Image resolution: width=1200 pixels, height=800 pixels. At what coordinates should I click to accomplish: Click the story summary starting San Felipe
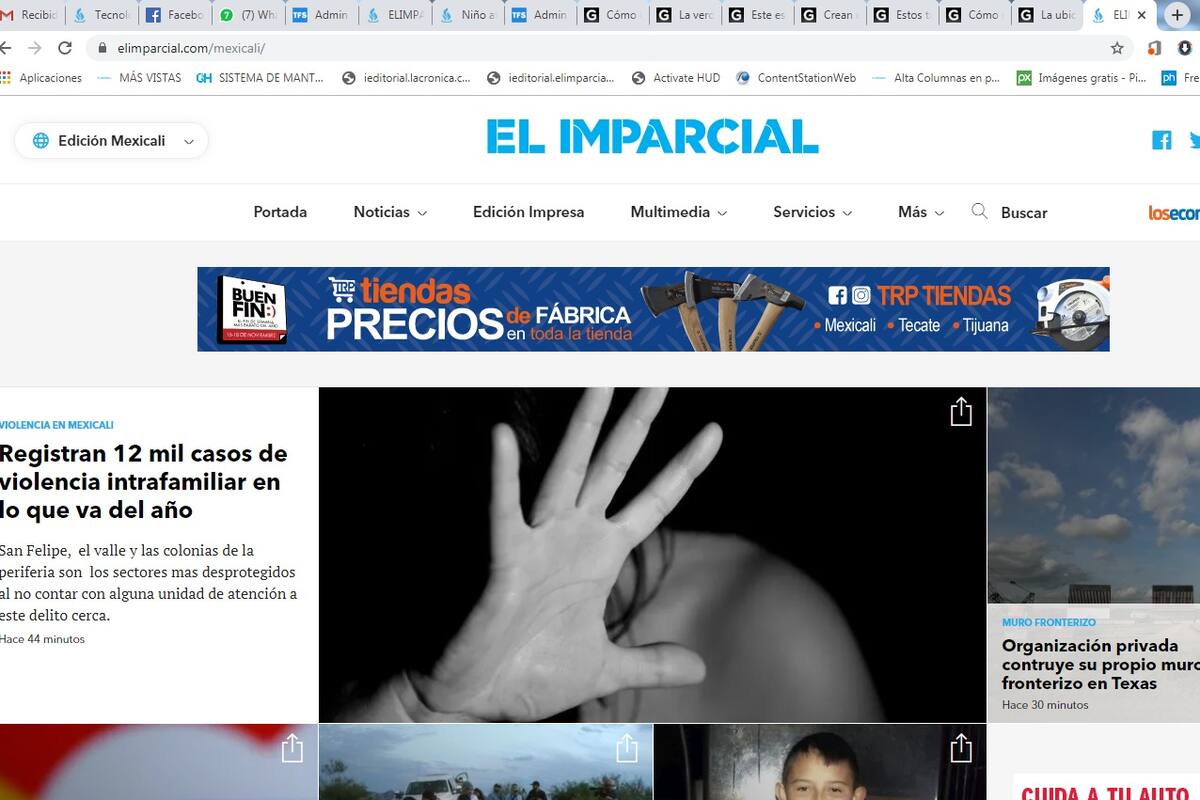(x=149, y=583)
